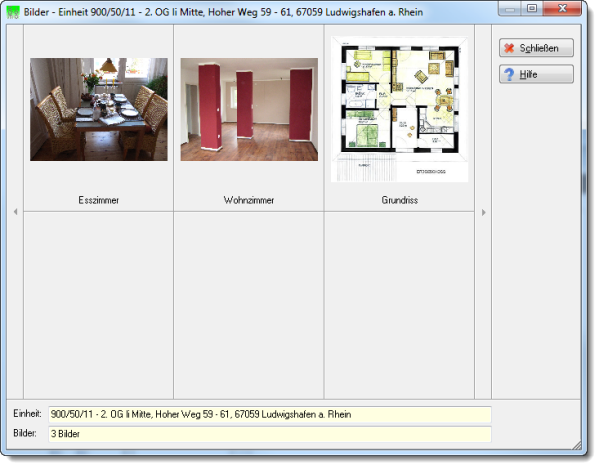Click the Grundriss caption text

pyautogui.click(x=399, y=200)
